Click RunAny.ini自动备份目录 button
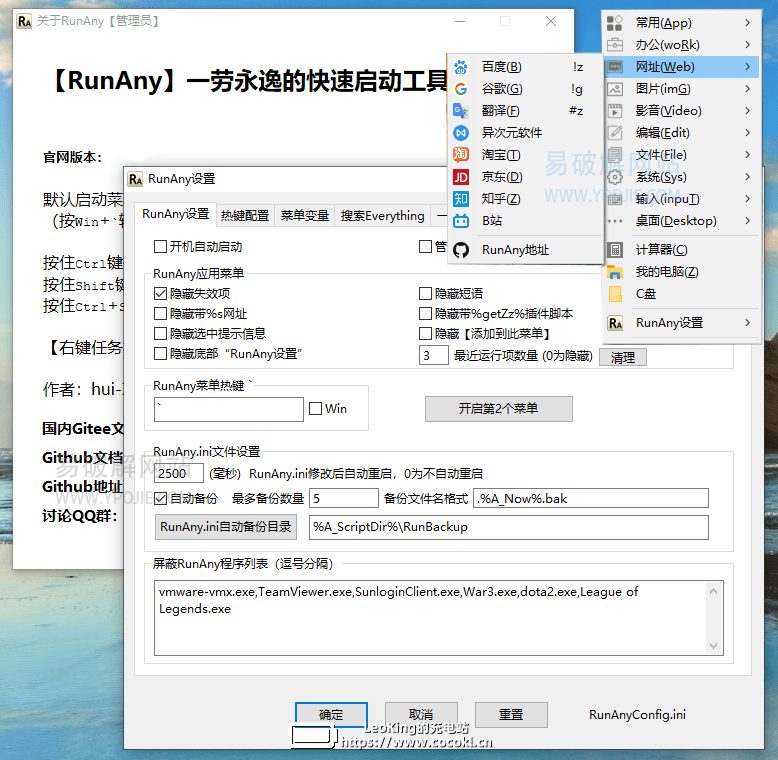 pyautogui.click(x=226, y=527)
